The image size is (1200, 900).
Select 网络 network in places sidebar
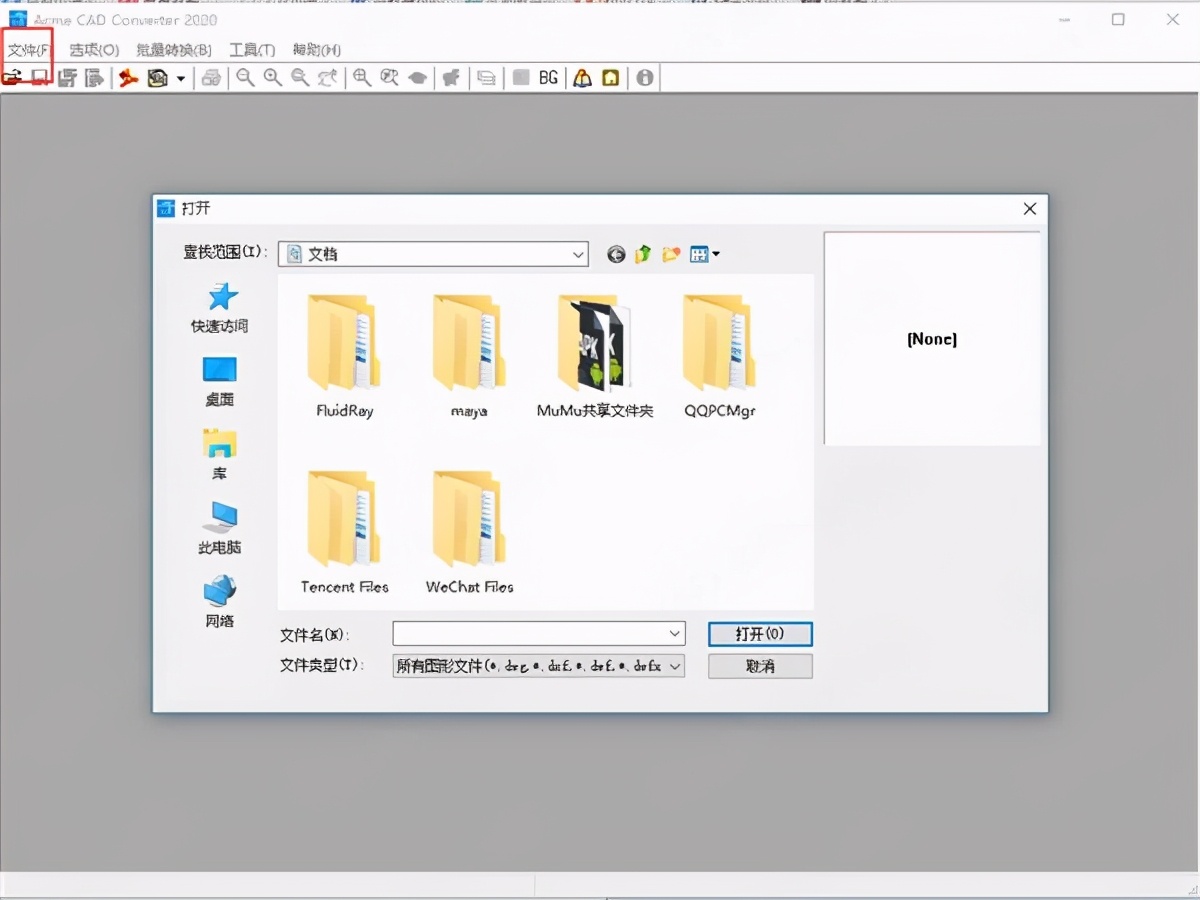[220, 602]
